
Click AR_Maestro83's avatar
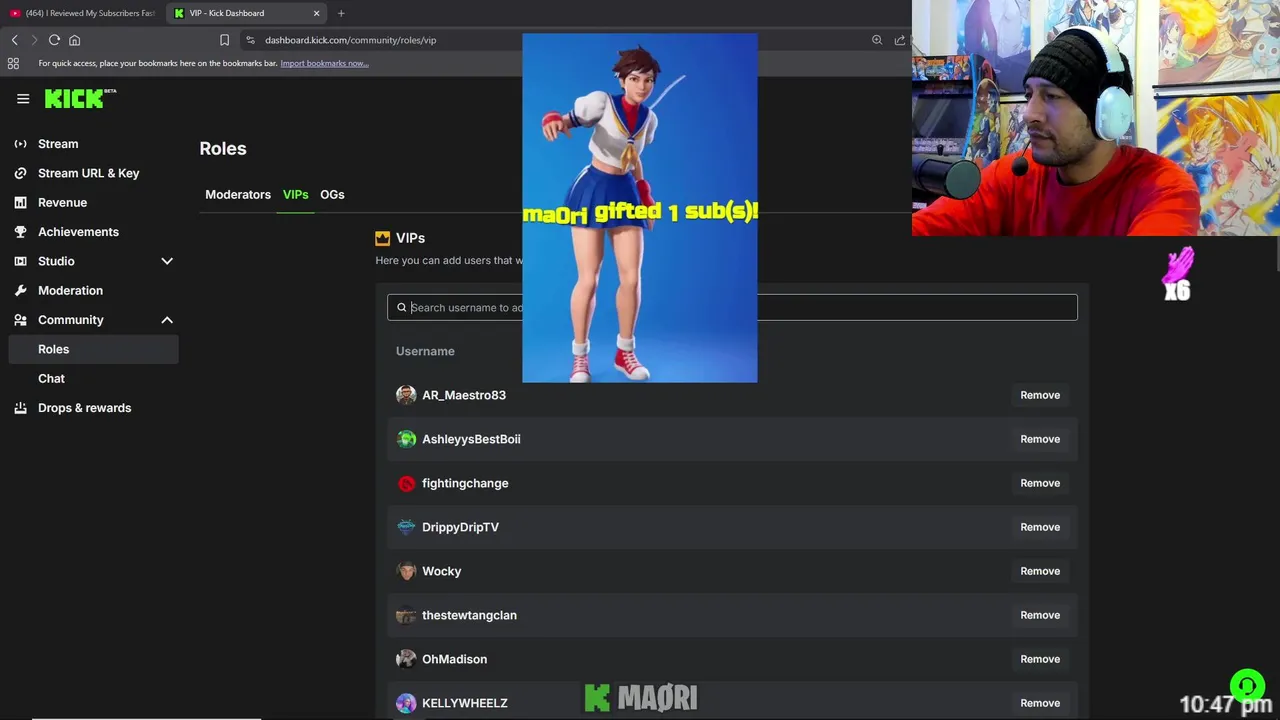click(x=406, y=395)
